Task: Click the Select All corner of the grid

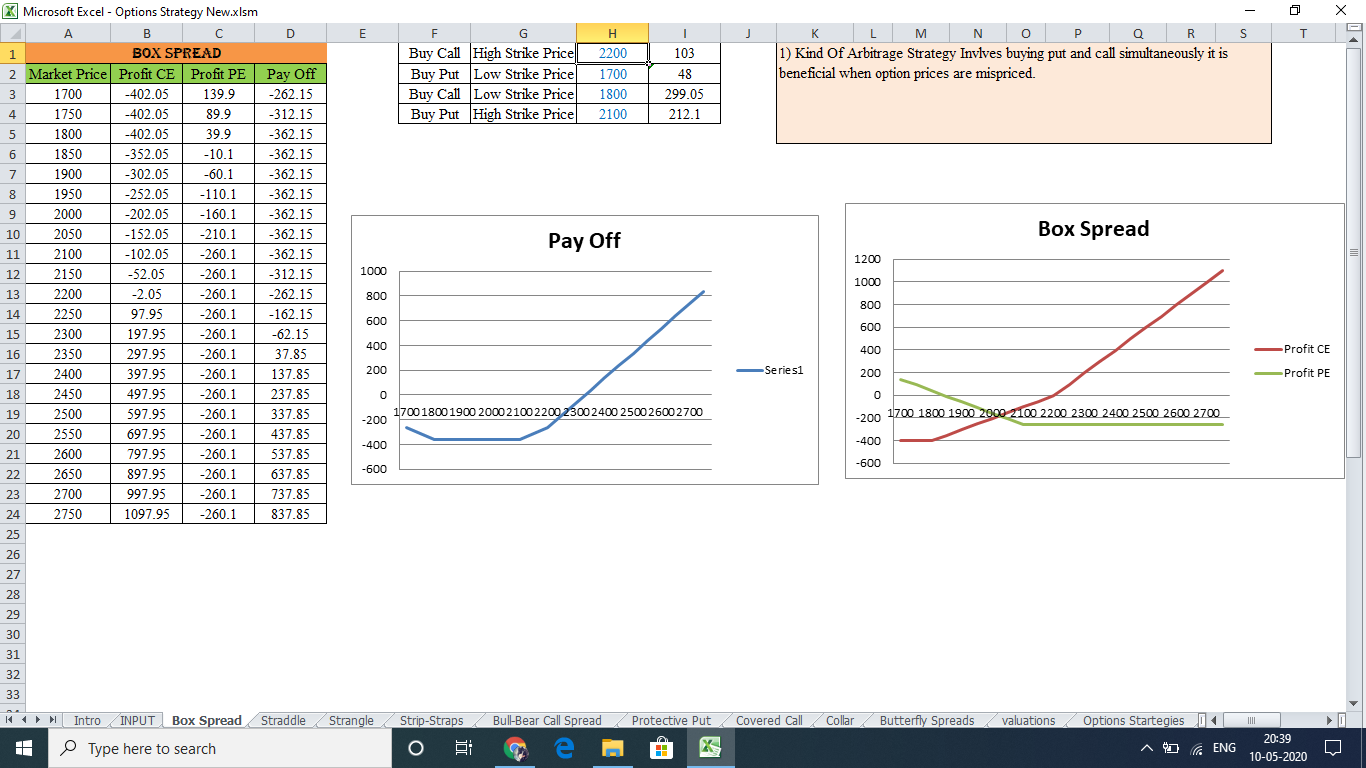Action: (12, 33)
